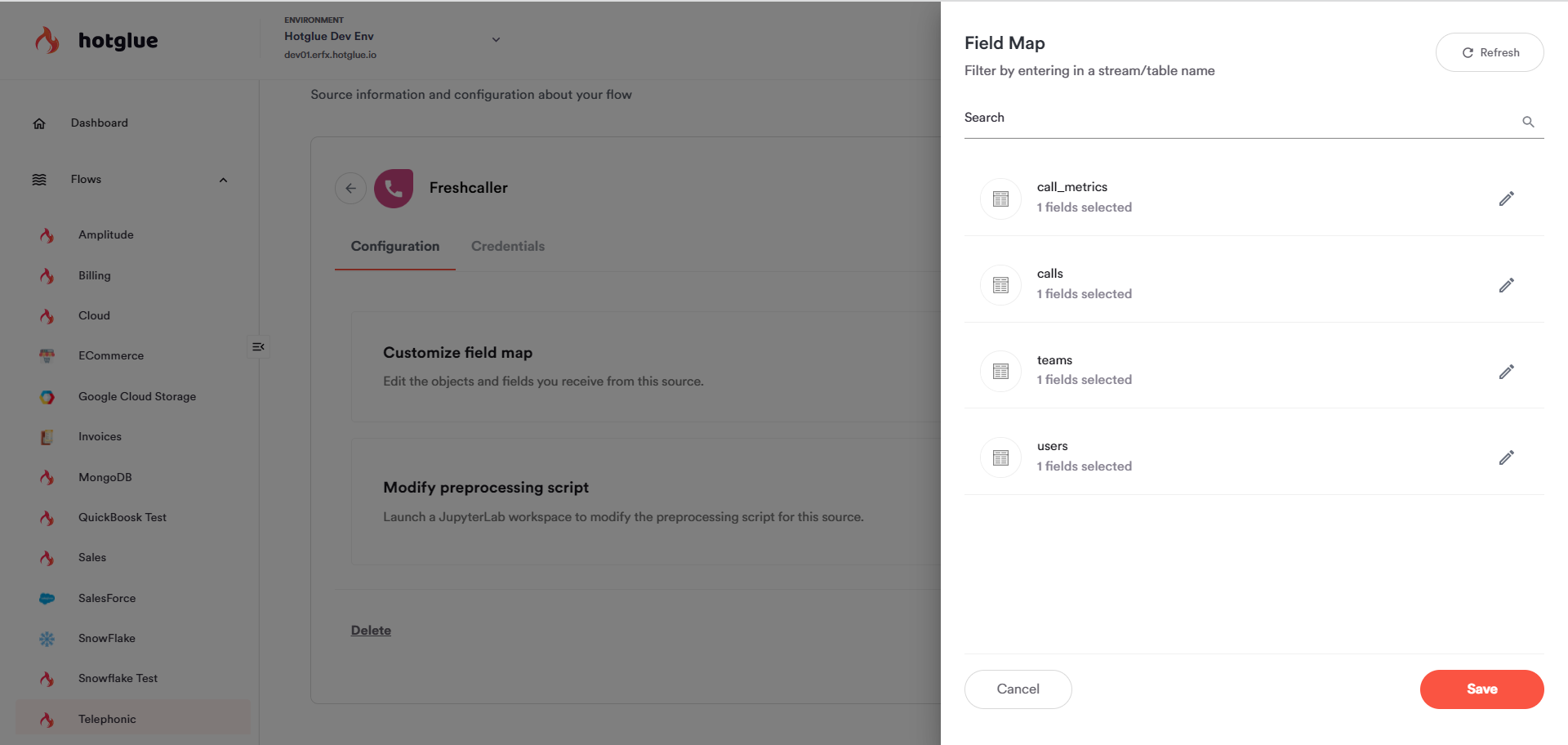Image resolution: width=1568 pixels, height=745 pixels.
Task: Click the pencil icon for calls
Action: [x=1506, y=285]
